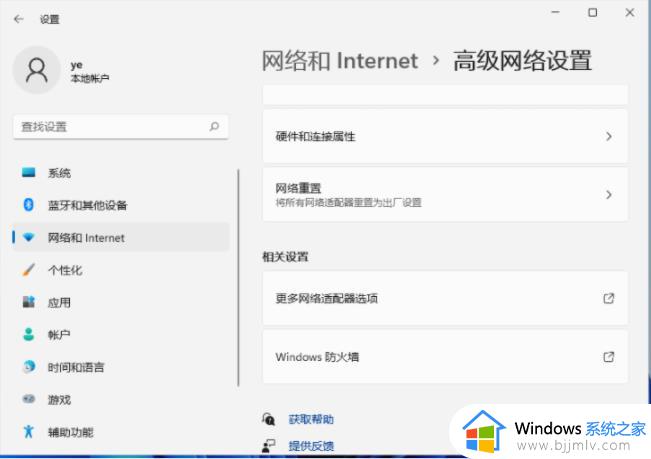This screenshot has height=459, width=651.
Task: Click the 时间和语言 globe clock icon
Action: point(29,367)
